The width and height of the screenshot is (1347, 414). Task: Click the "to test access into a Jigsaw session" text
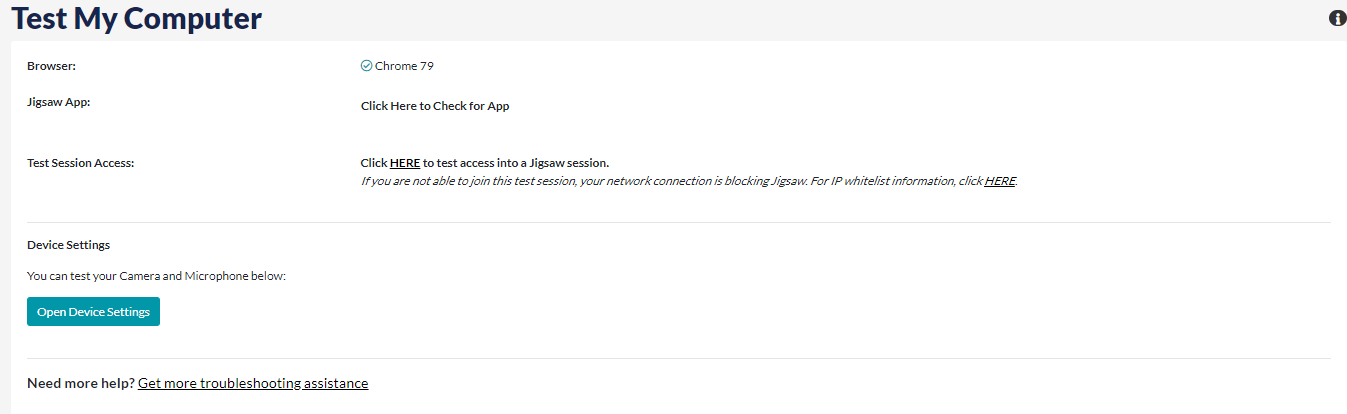tap(516, 163)
